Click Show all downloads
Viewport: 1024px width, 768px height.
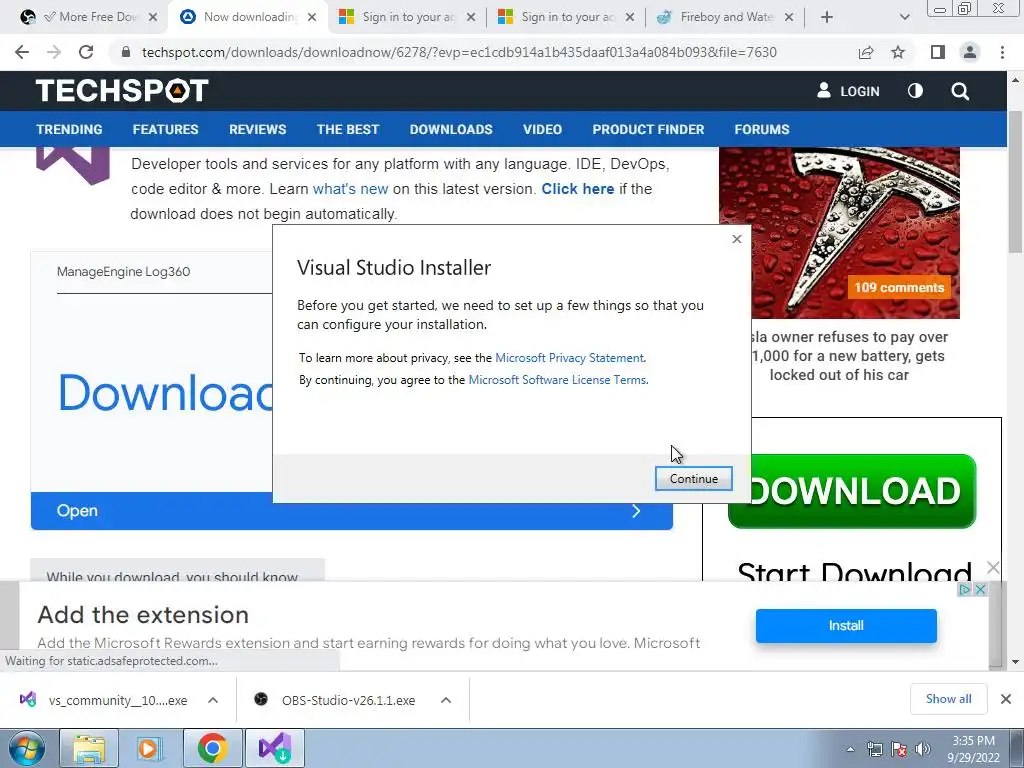click(x=948, y=699)
